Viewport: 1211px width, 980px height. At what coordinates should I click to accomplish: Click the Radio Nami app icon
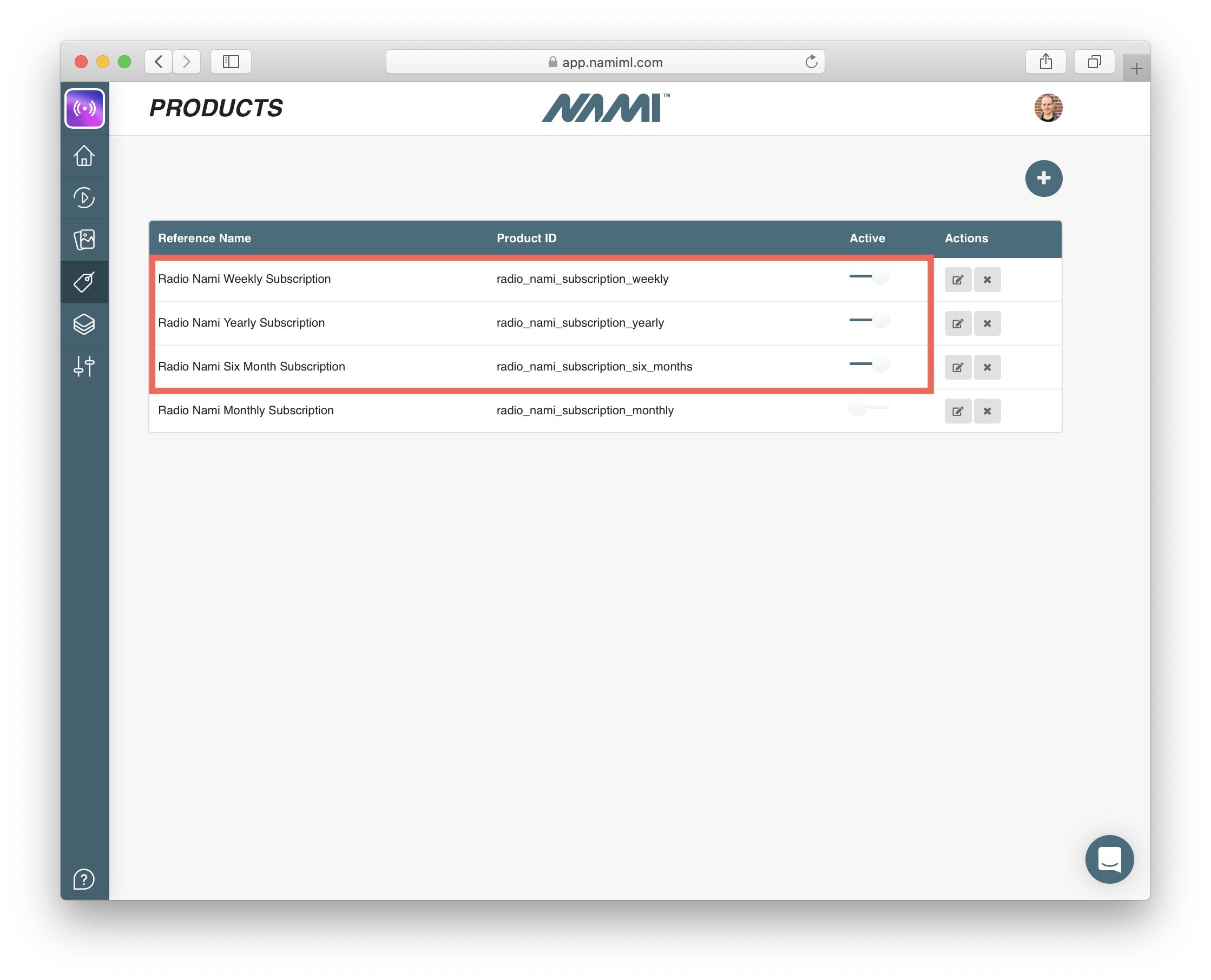tap(85, 108)
